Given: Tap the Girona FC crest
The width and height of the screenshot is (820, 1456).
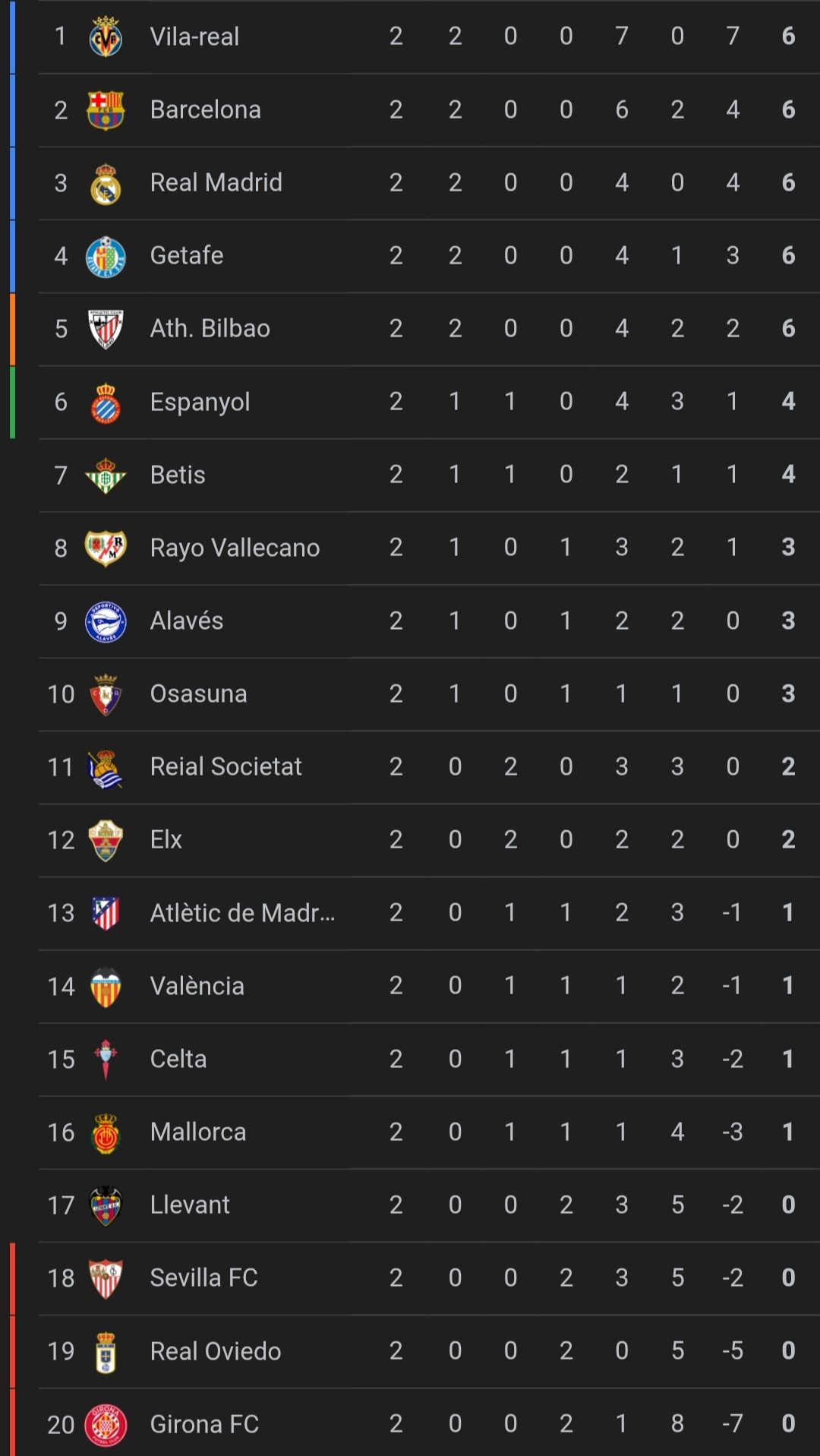Looking at the screenshot, I should click(x=106, y=1425).
